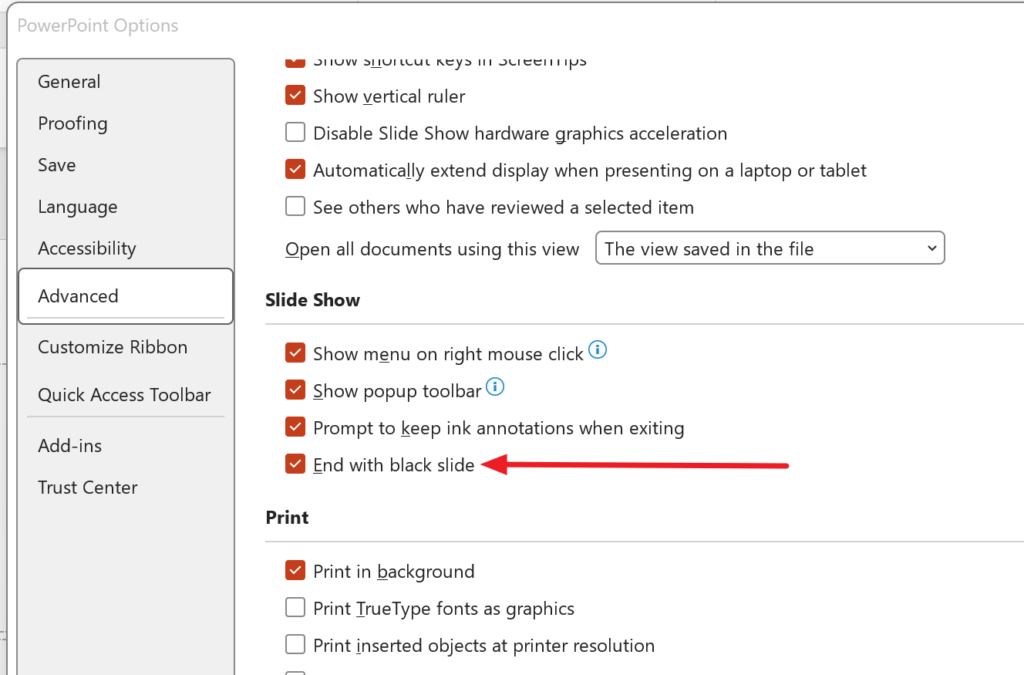Check See others who have reviewed a selected item

pyautogui.click(x=295, y=207)
